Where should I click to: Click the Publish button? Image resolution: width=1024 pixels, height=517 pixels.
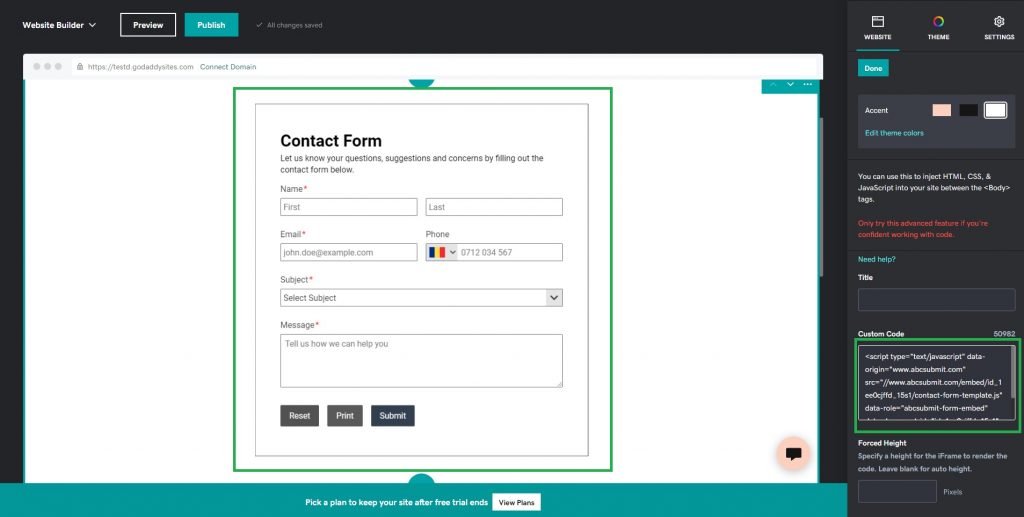click(211, 25)
